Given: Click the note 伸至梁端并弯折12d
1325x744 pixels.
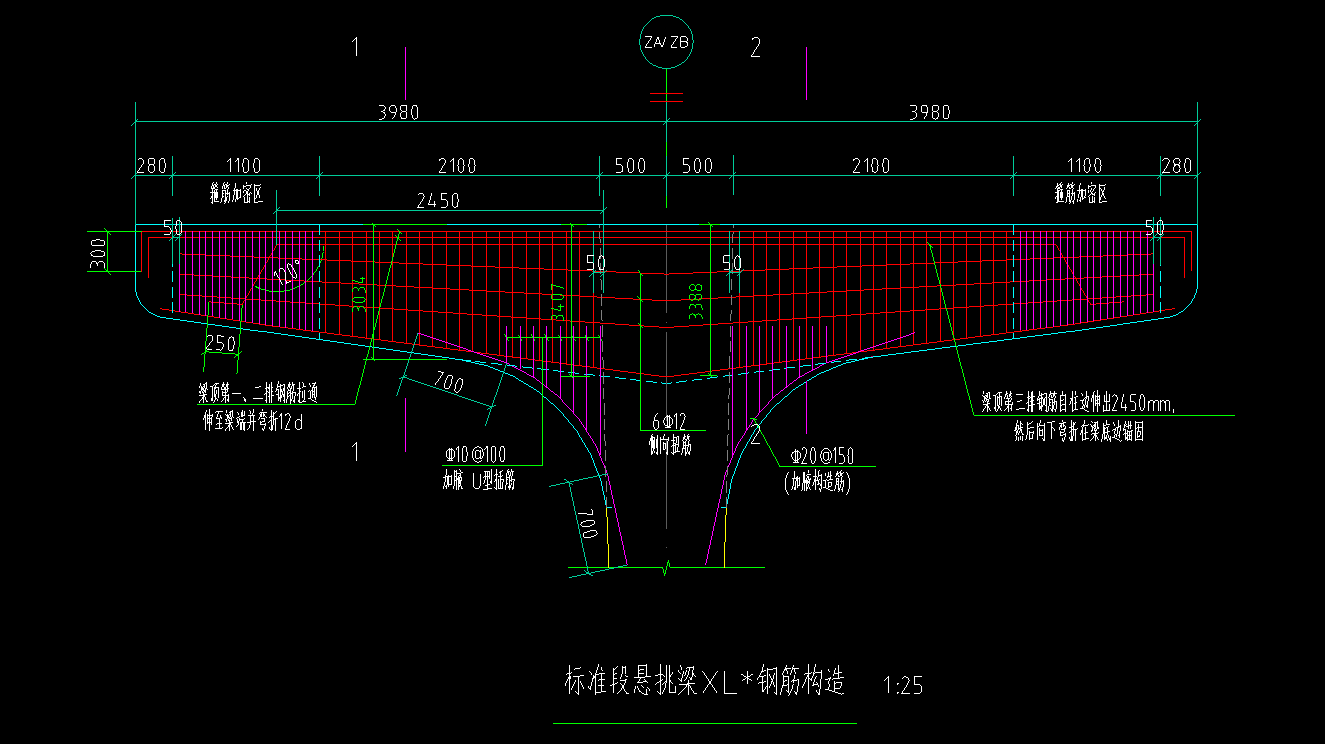Looking at the screenshot, I should pos(252,423).
